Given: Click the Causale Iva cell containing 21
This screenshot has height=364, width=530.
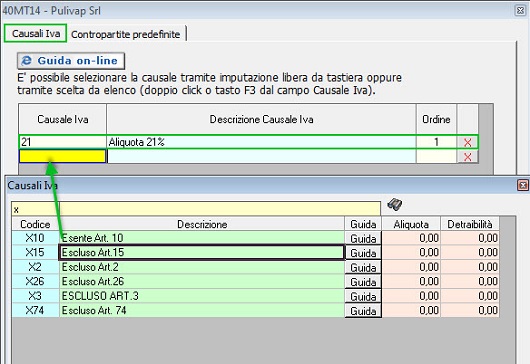Looking at the screenshot, I should [x=63, y=142].
